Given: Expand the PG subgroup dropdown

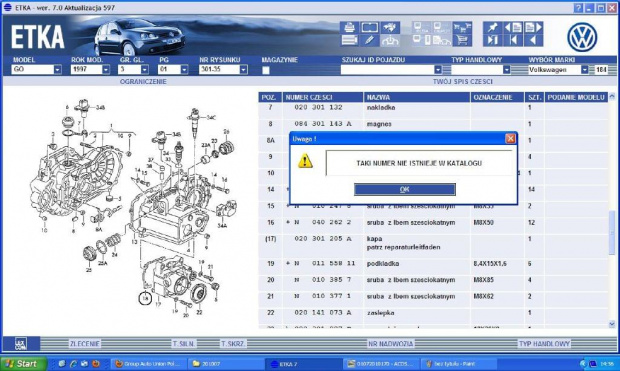Looking at the screenshot, I should pos(184,70).
